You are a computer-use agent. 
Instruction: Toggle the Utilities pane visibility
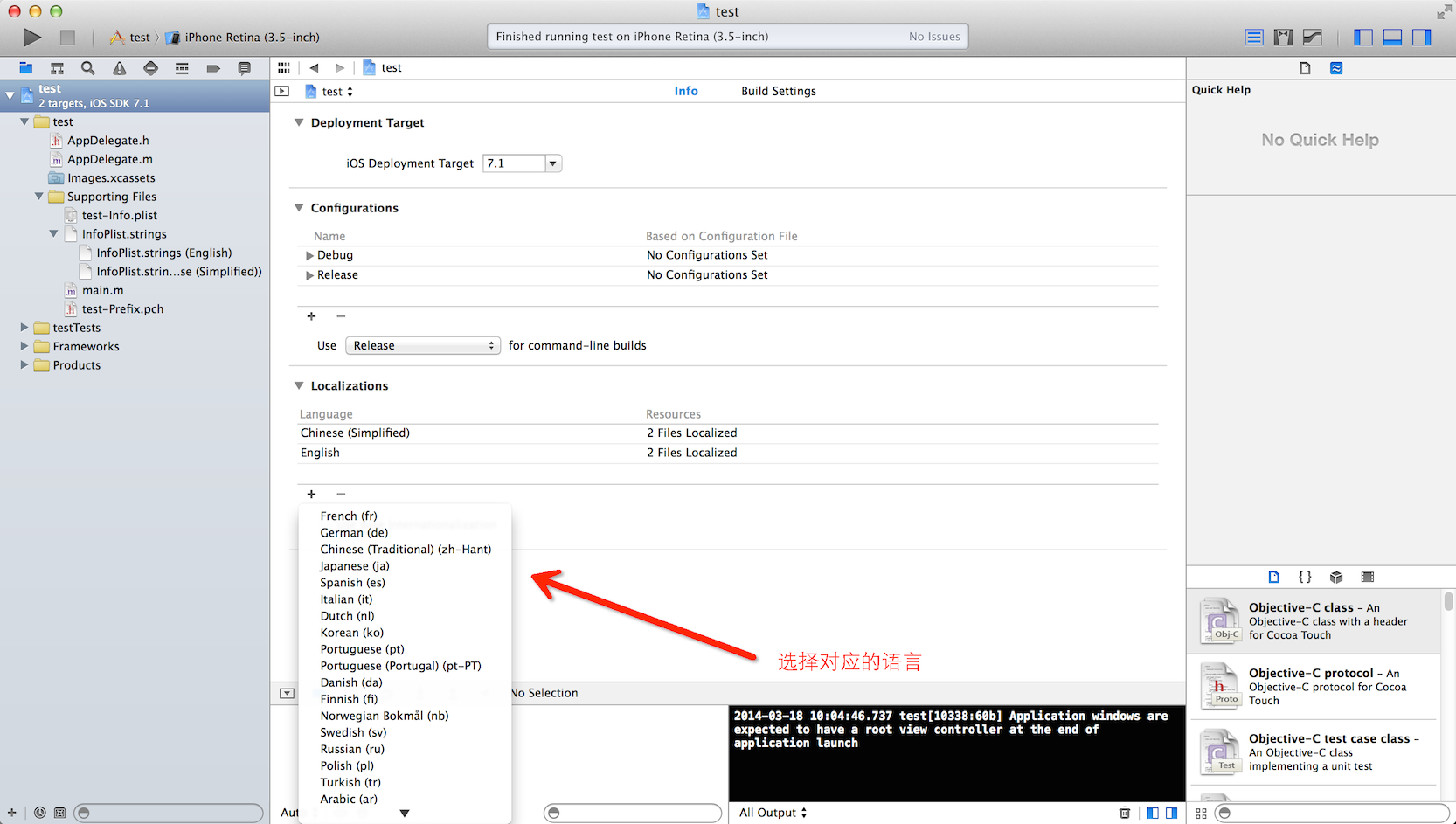pyautogui.click(x=1422, y=37)
